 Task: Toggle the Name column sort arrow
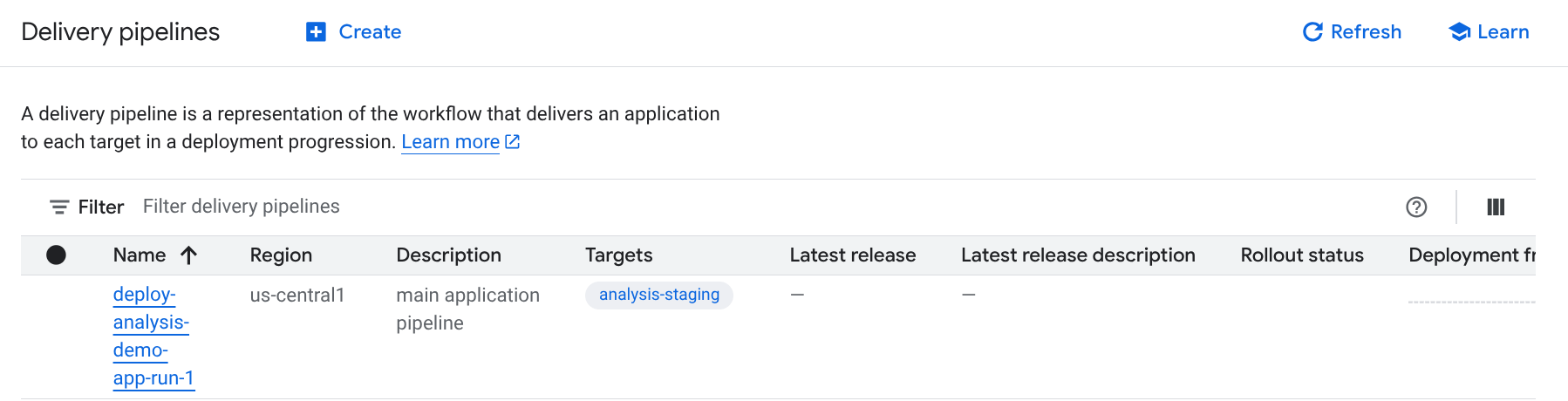[188, 255]
